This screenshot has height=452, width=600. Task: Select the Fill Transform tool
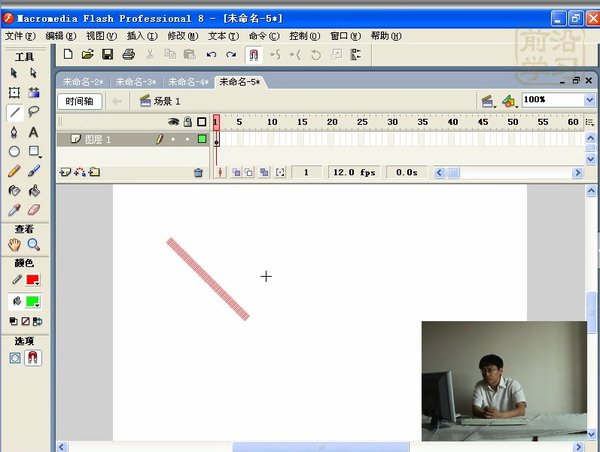click(34, 92)
